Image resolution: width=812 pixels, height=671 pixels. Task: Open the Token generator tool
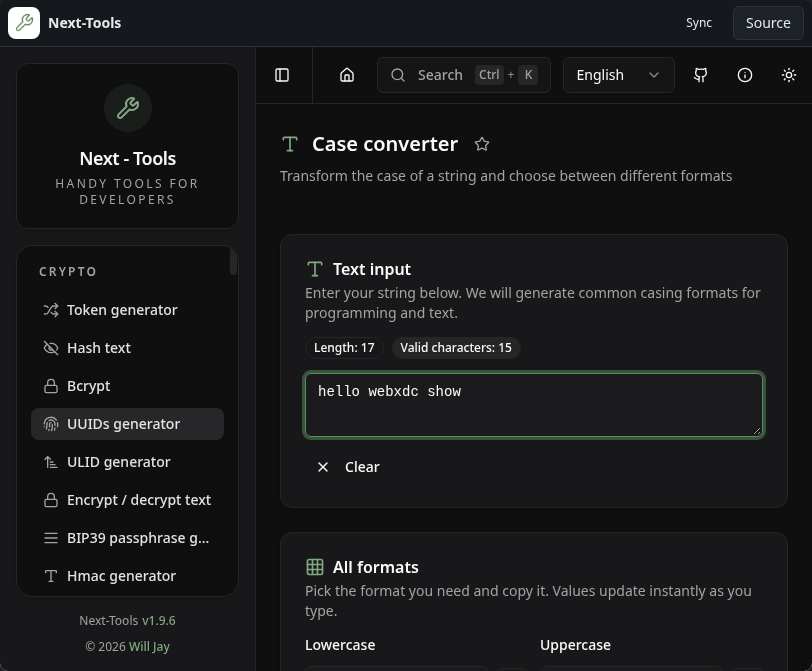pos(127,310)
